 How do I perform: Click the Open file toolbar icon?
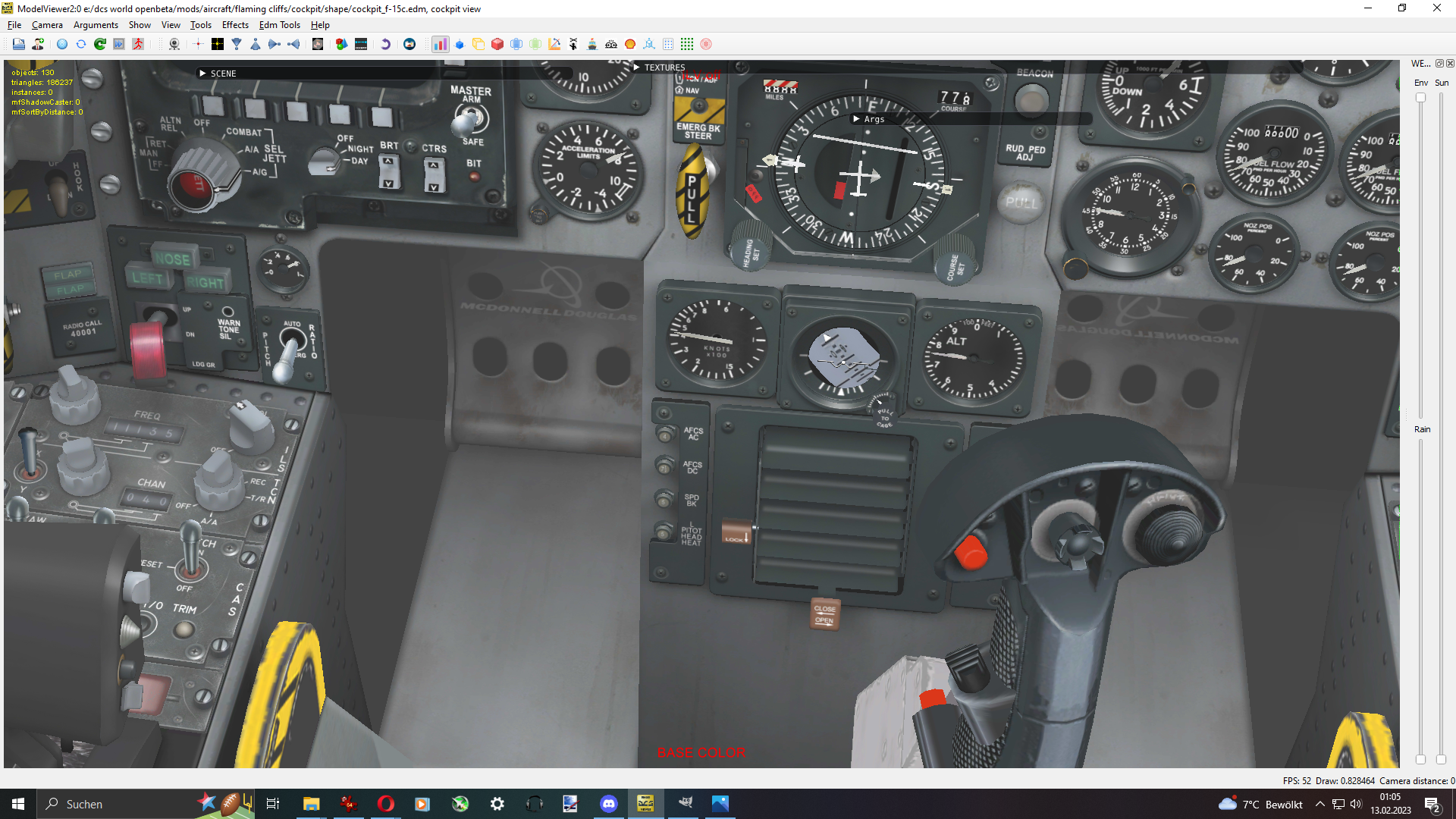(x=18, y=44)
